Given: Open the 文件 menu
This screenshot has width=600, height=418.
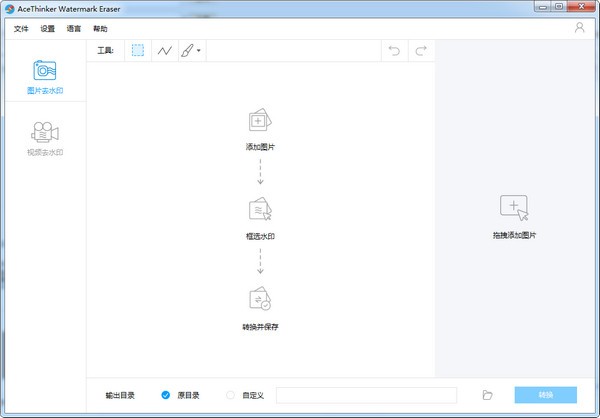Looking at the screenshot, I should [x=22, y=29].
